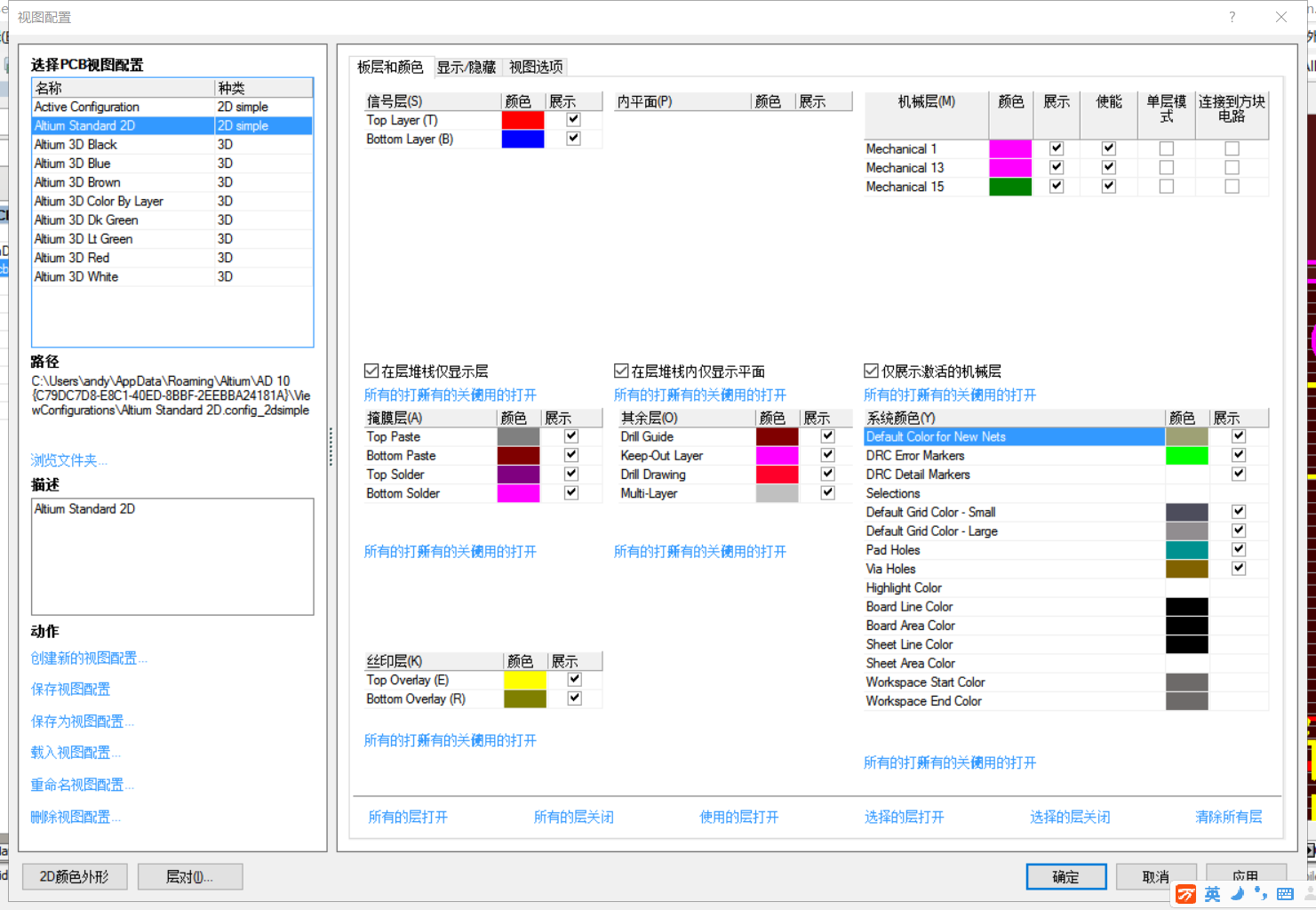Click the 系统颜色(Y) column header
Image resolution: width=1316 pixels, height=910 pixels.
(1014, 418)
